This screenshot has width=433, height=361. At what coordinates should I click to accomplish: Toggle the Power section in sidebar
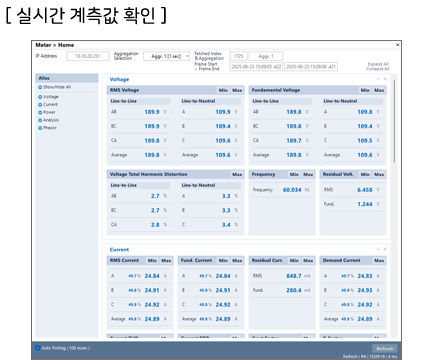coord(40,112)
